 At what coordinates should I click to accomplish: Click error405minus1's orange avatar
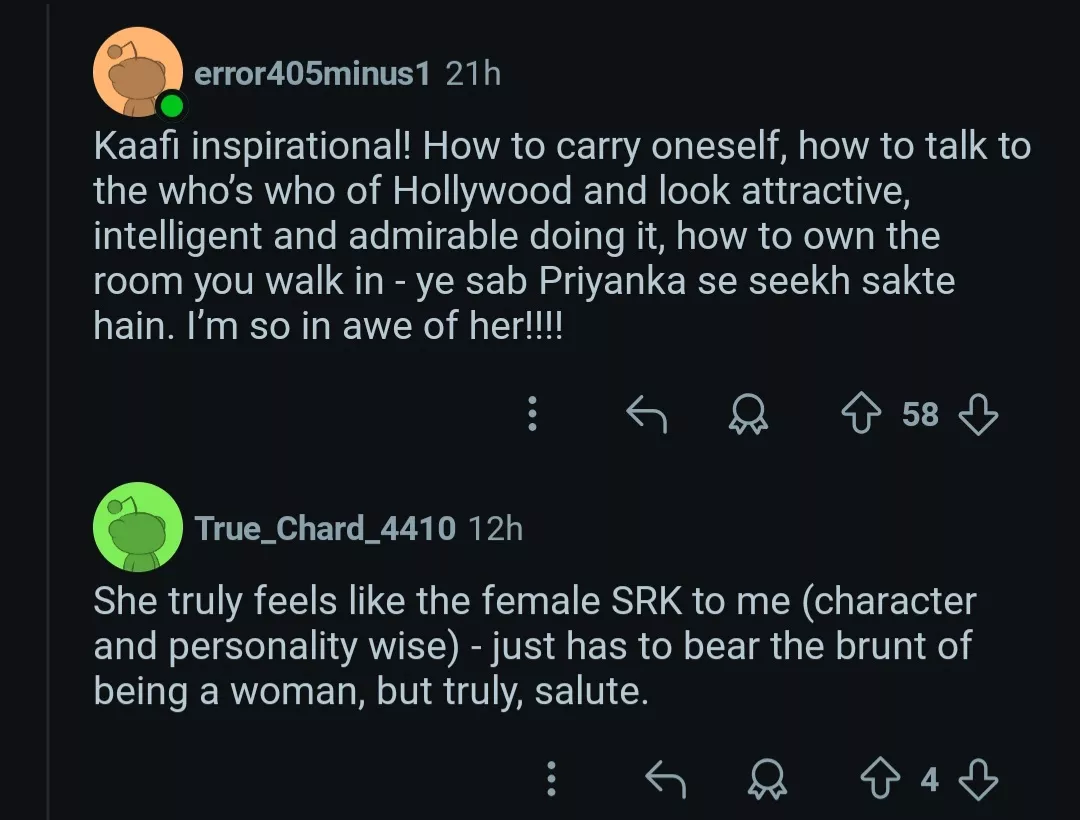tap(136, 74)
